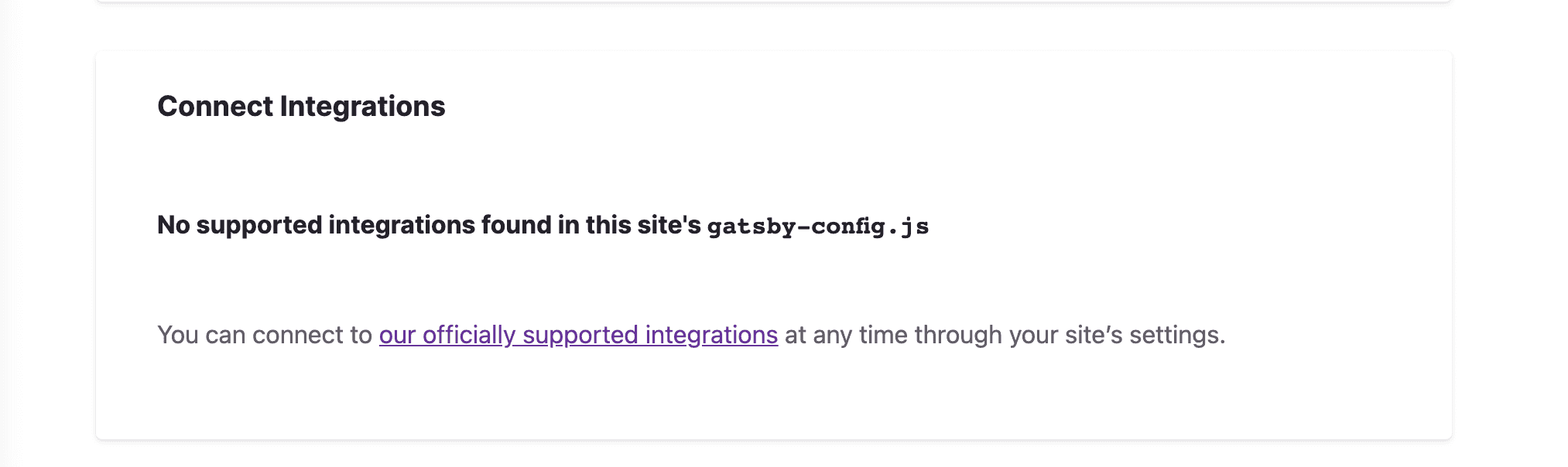This screenshot has width=1568, height=467.
Task: Click the page background below the card
Action: point(774,456)
